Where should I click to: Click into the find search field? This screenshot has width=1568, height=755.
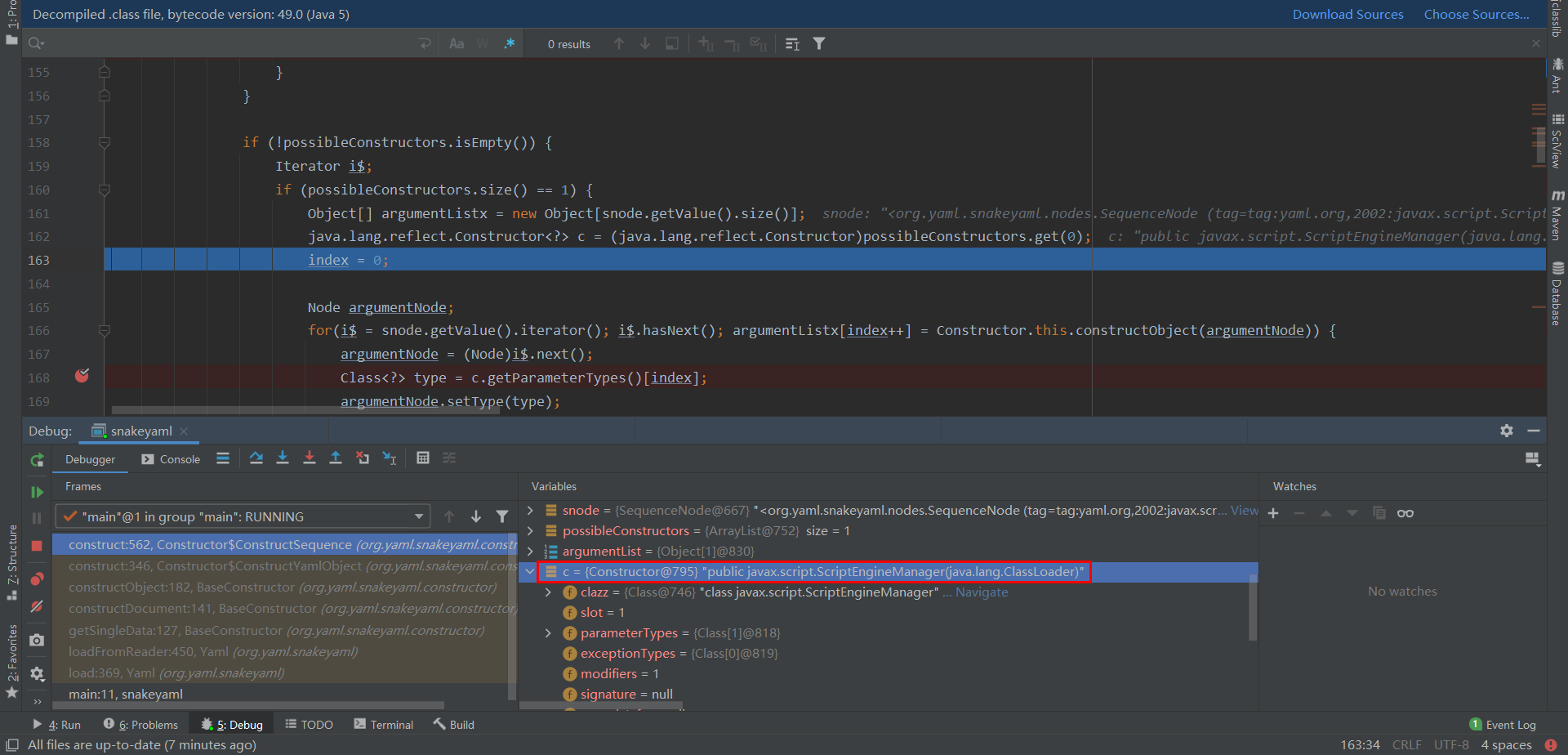(x=229, y=43)
